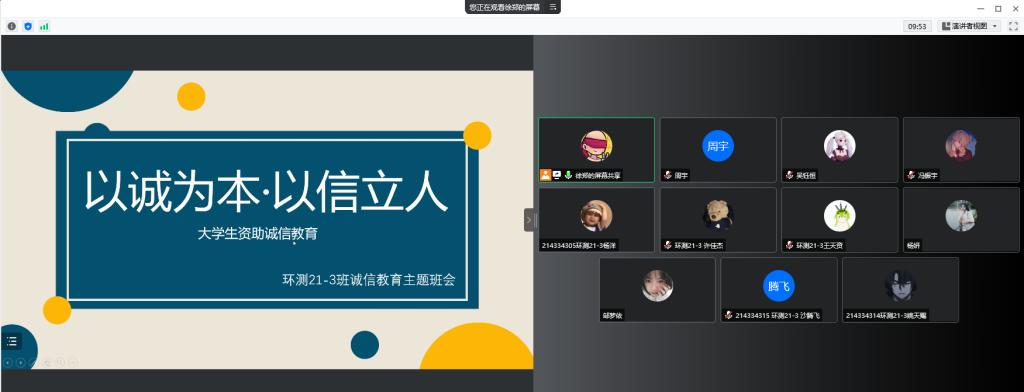
Task: Click the orange host icon on the presenter's tile
Action: pyautogui.click(x=545, y=175)
